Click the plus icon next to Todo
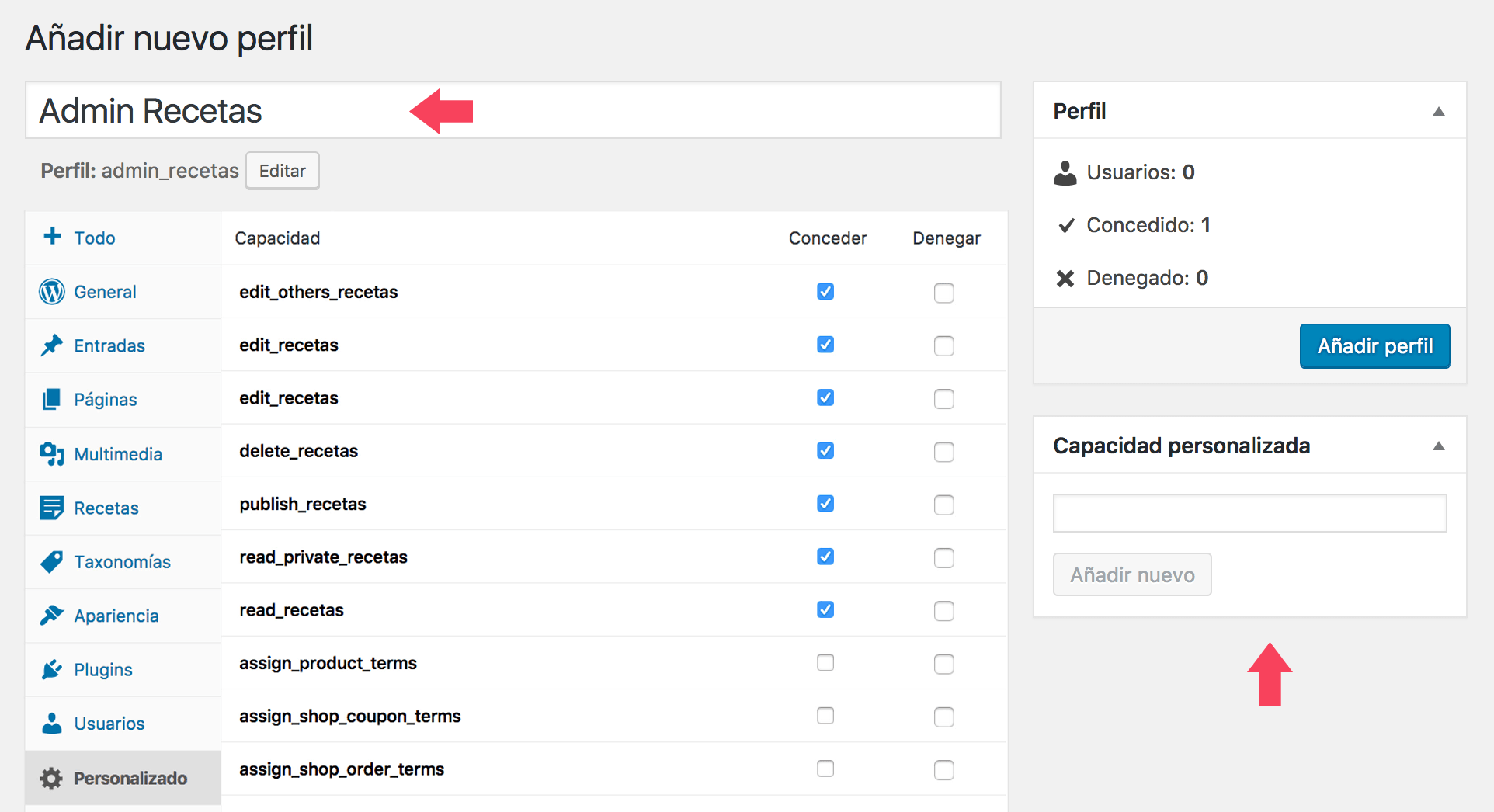The height and width of the screenshot is (812, 1494). 52,237
